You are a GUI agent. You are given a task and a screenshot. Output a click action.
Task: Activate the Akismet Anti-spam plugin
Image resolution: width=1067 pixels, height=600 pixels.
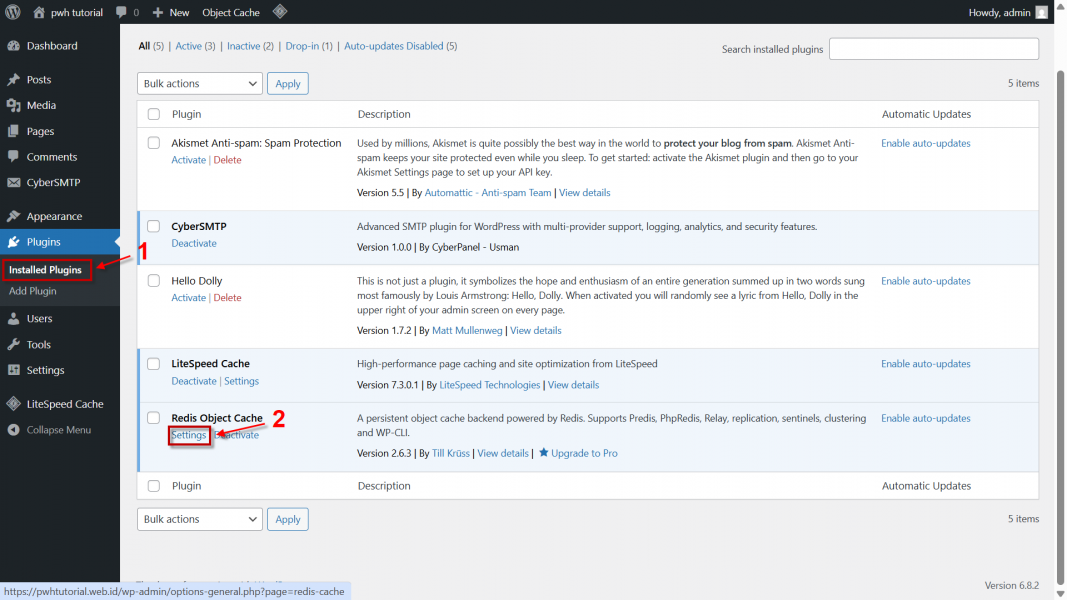[x=188, y=160]
